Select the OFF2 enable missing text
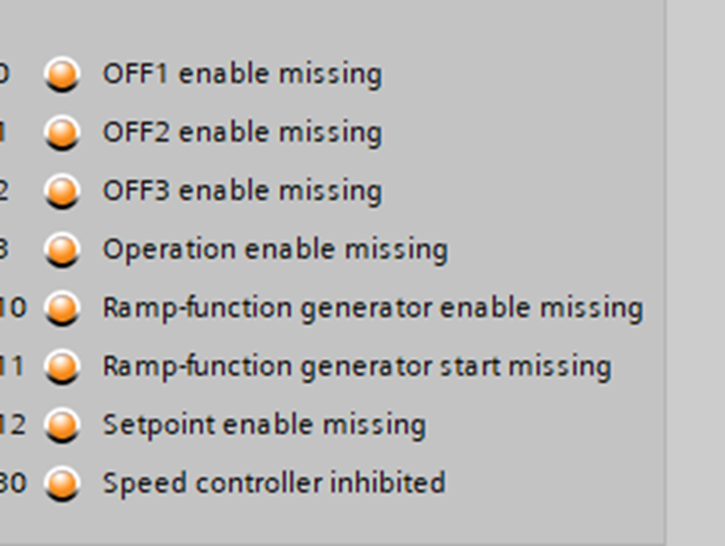 tap(242, 132)
